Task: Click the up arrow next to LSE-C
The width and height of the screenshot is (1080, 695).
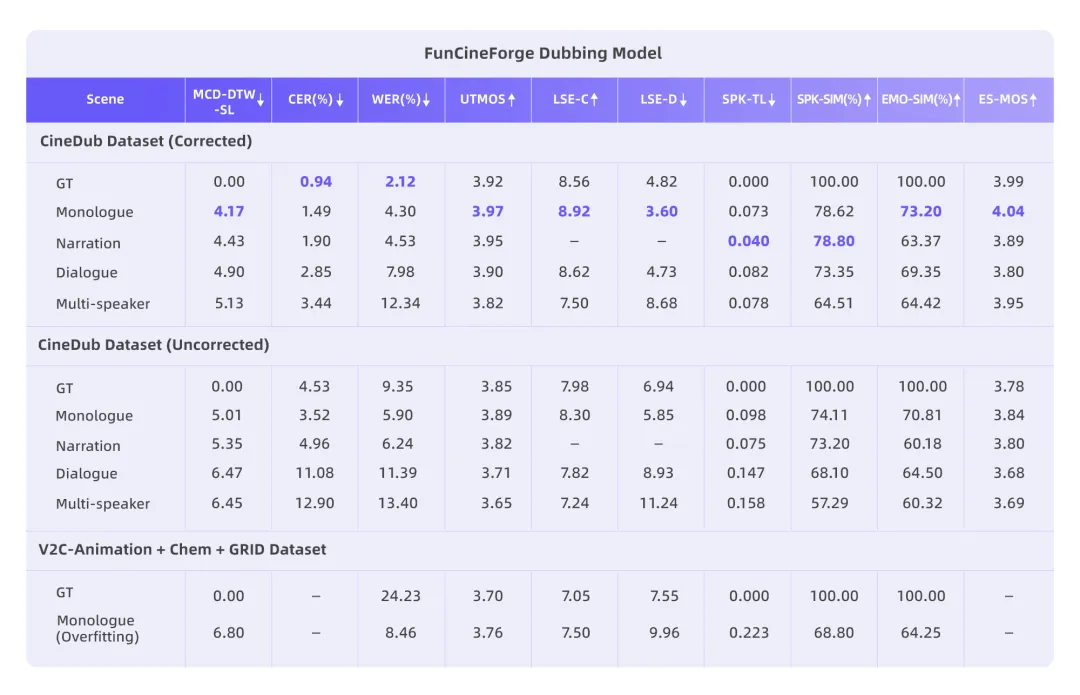Action: 594,100
